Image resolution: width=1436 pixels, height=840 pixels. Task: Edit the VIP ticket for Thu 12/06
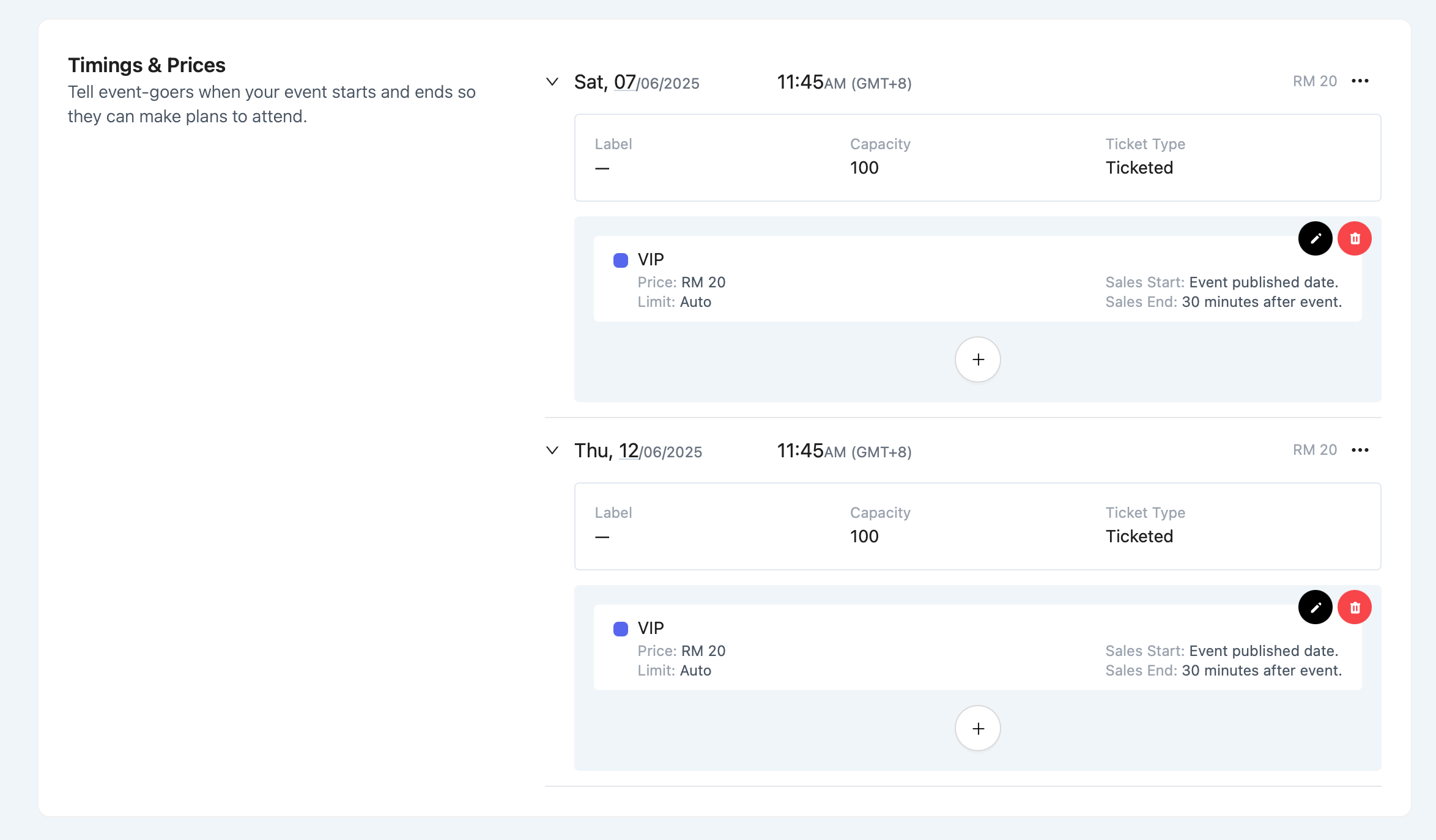[1315, 607]
